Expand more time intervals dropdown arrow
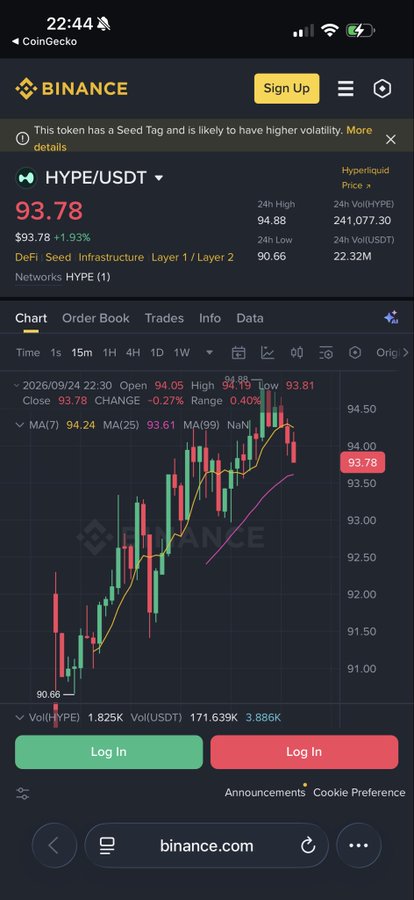The image size is (414, 900). pos(210,352)
